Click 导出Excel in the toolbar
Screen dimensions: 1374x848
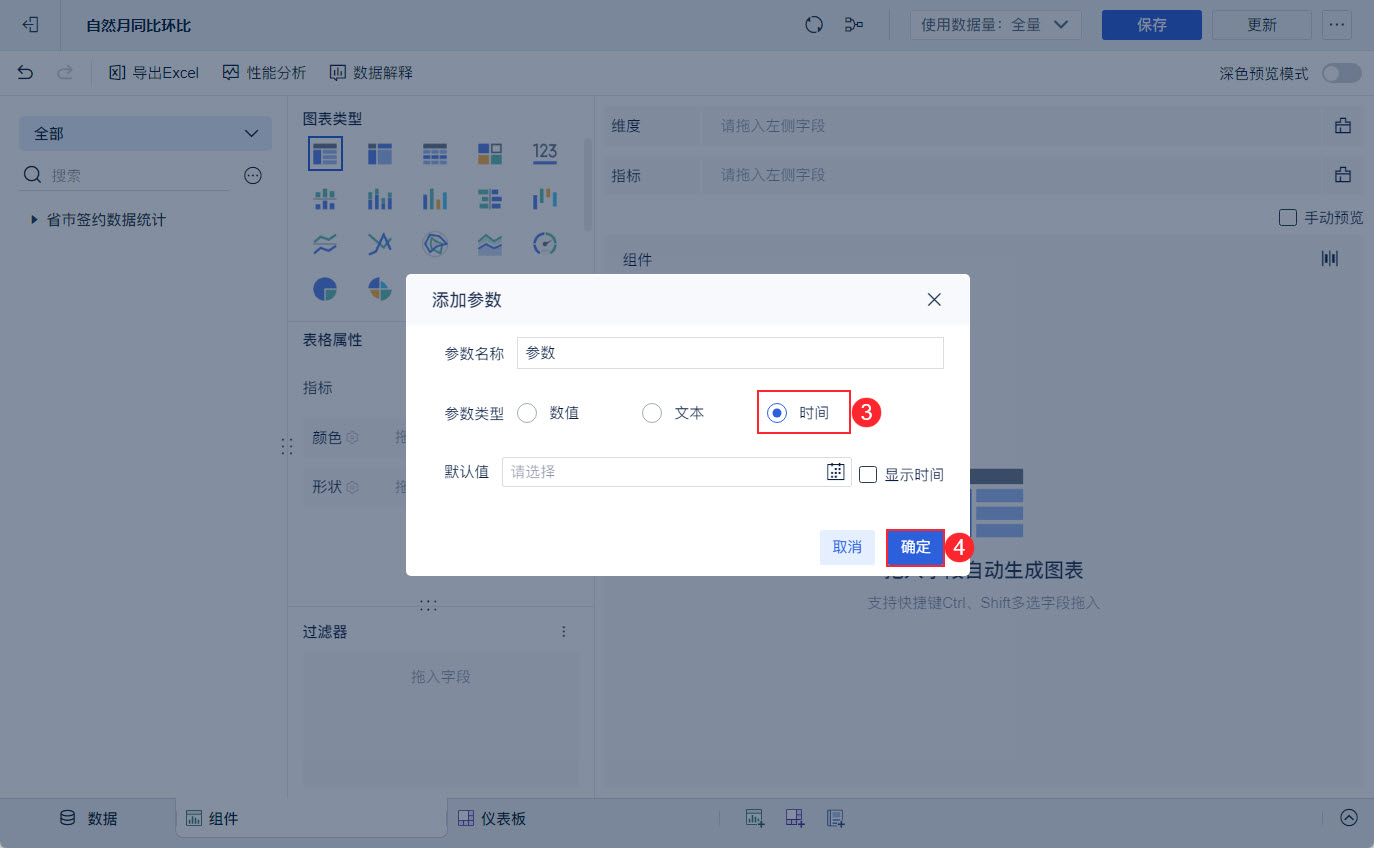(154, 72)
